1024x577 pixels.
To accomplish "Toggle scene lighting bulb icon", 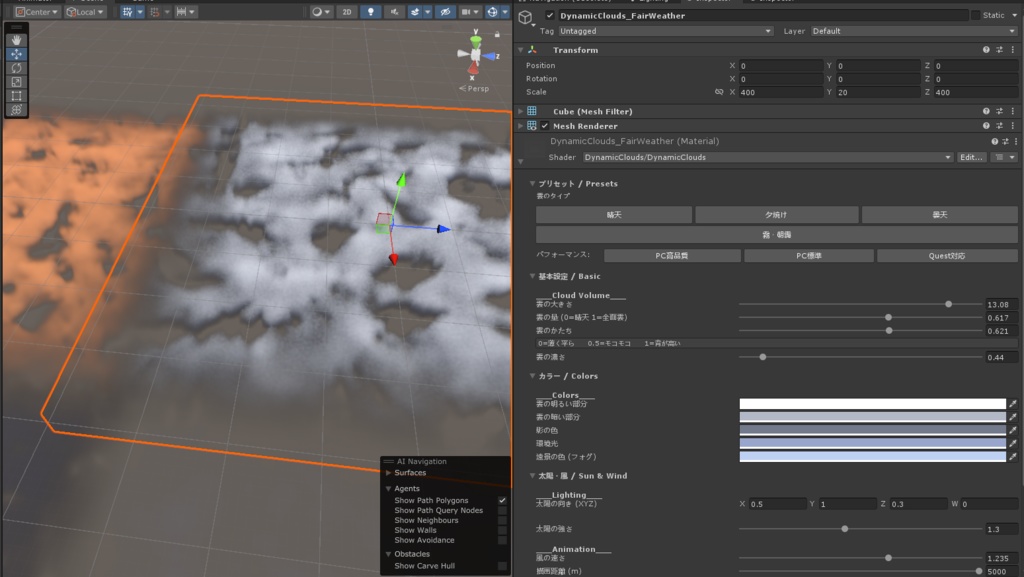I will point(373,12).
